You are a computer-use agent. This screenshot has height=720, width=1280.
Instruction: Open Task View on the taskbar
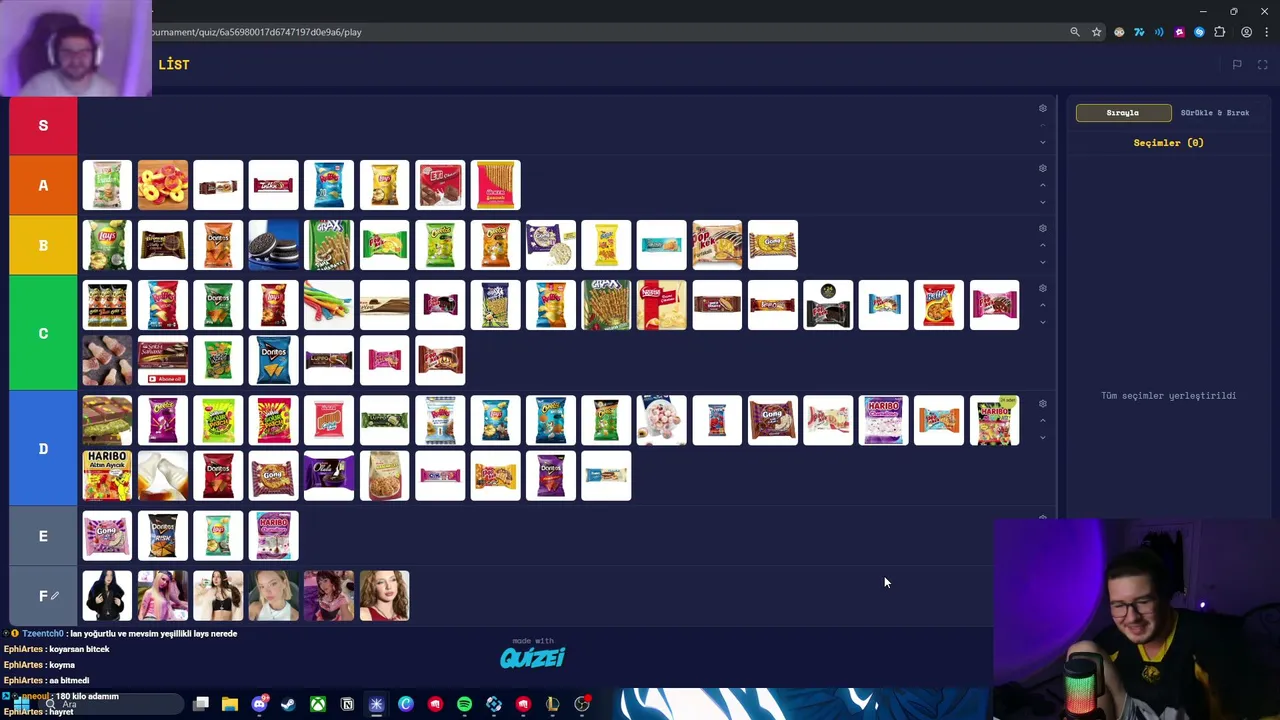point(201,704)
